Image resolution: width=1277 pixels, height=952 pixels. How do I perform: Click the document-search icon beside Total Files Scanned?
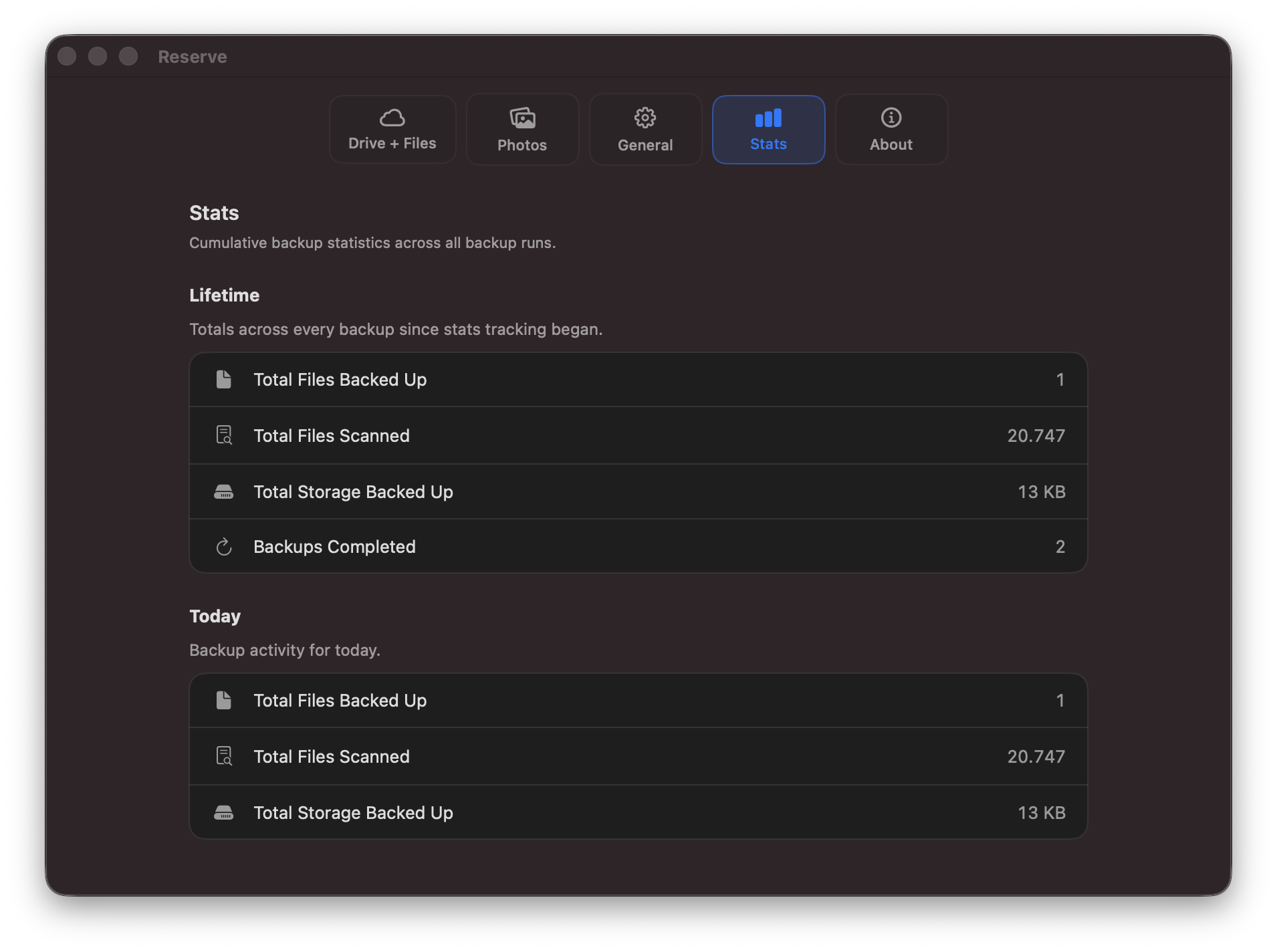click(224, 435)
